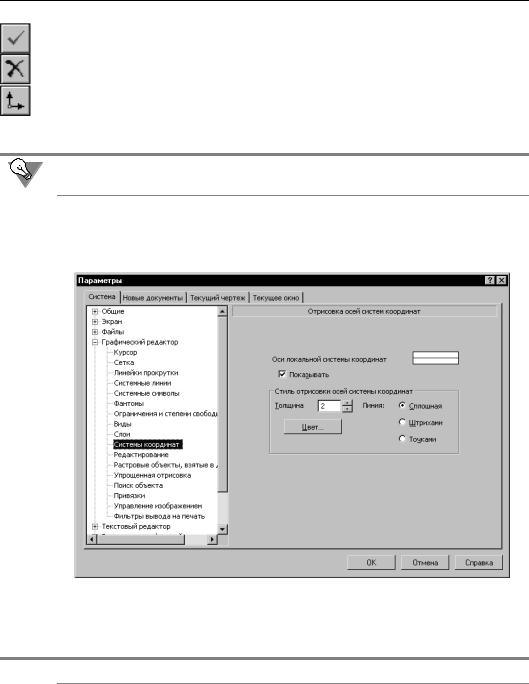Switch to the Система tab
Viewport: 529px width, 684px height.
click(102, 297)
